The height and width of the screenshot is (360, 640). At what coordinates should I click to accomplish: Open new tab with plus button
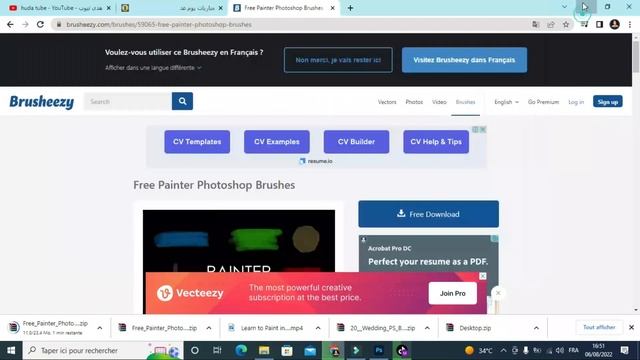pyautogui.click(x=350, y=8)
